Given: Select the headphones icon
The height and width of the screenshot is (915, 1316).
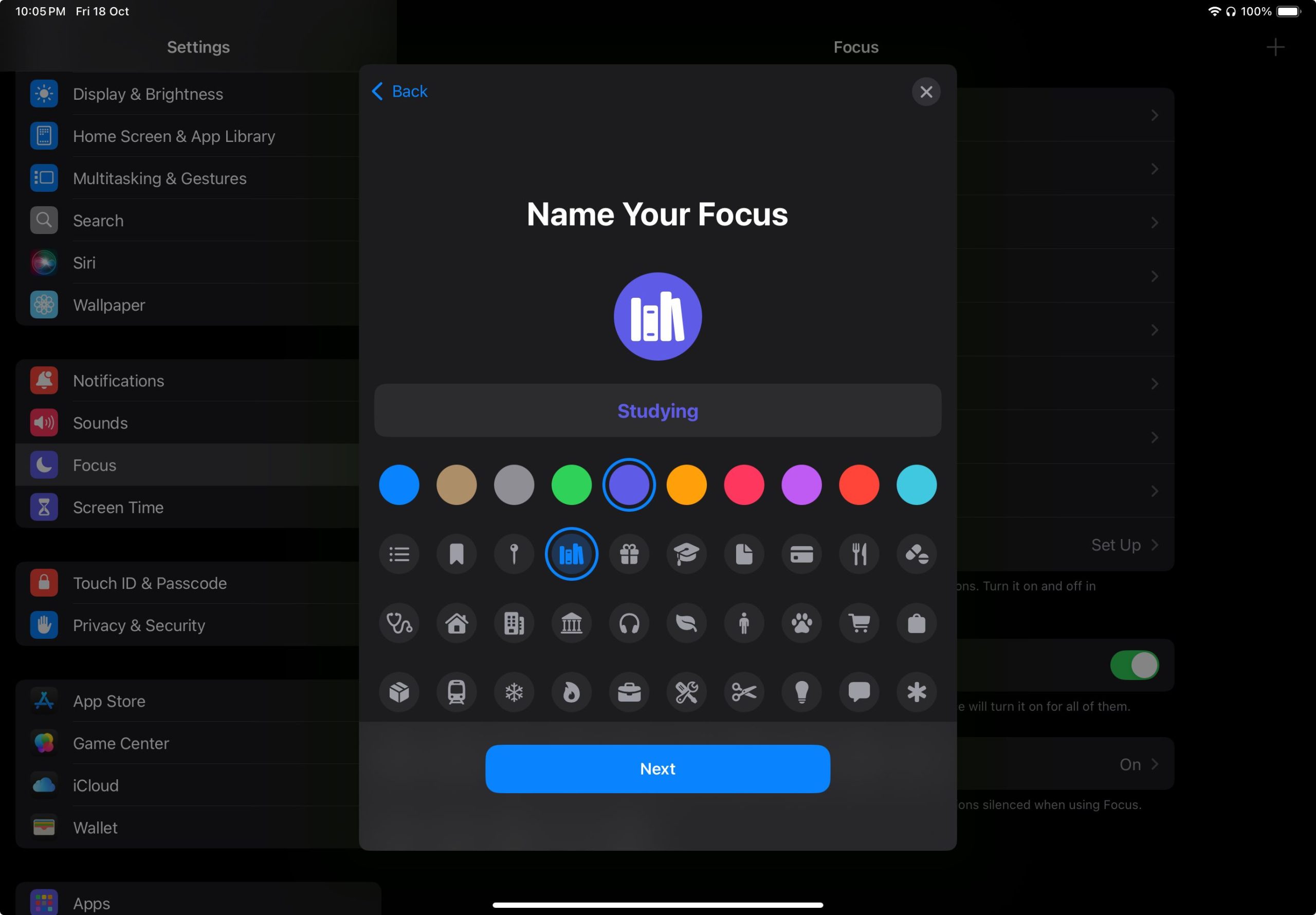Looking at the screenshot, I should [628, 622].
